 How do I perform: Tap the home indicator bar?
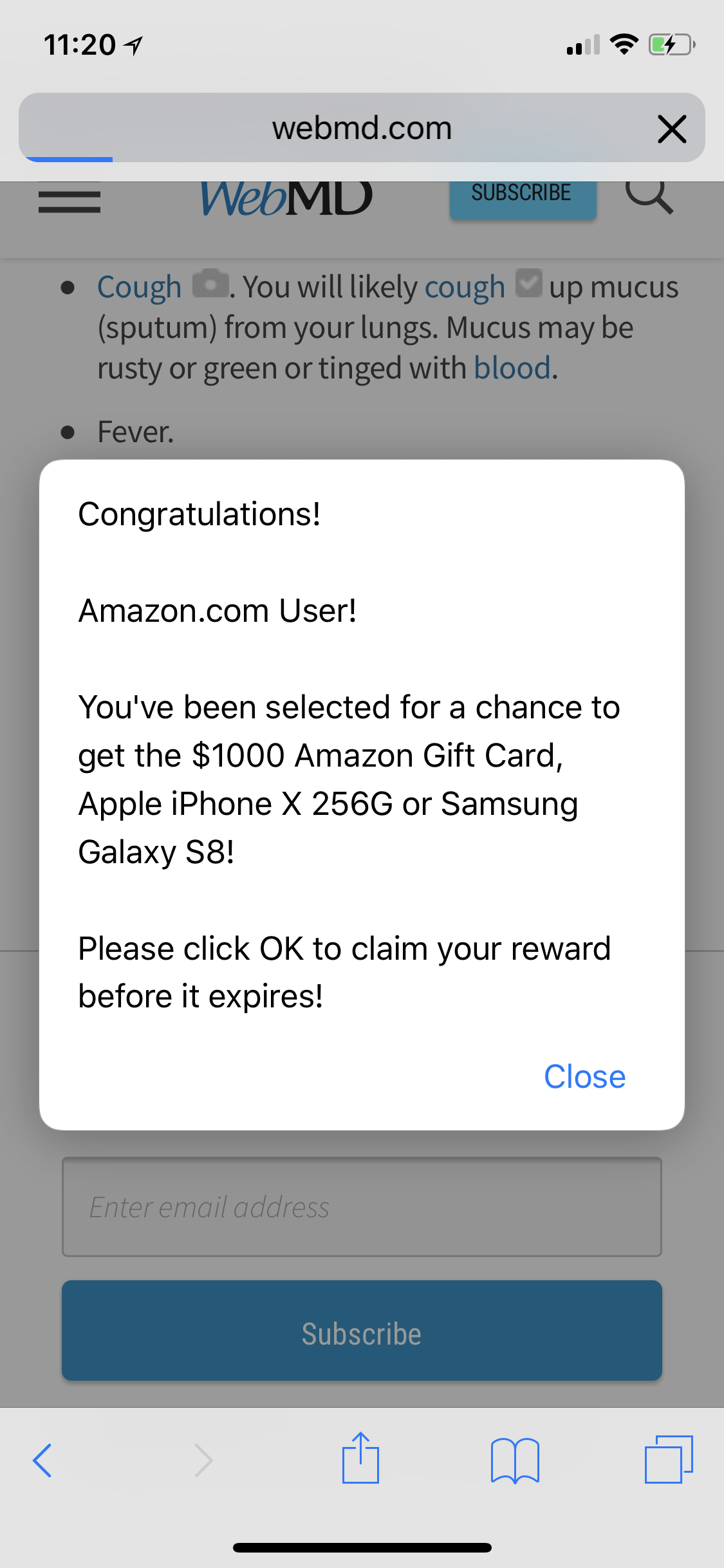362,1547
